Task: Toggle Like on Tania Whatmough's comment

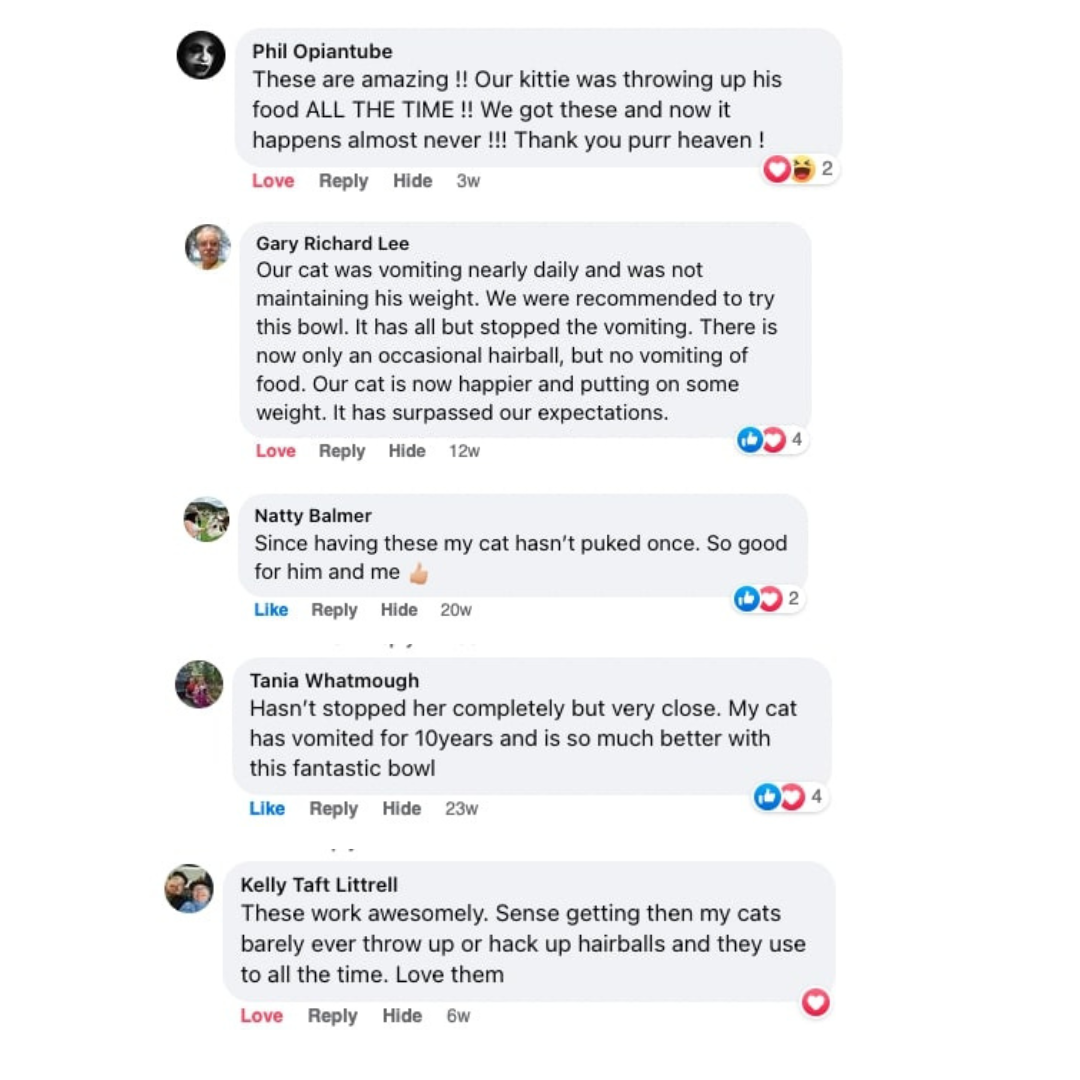Action: (267, 809)
